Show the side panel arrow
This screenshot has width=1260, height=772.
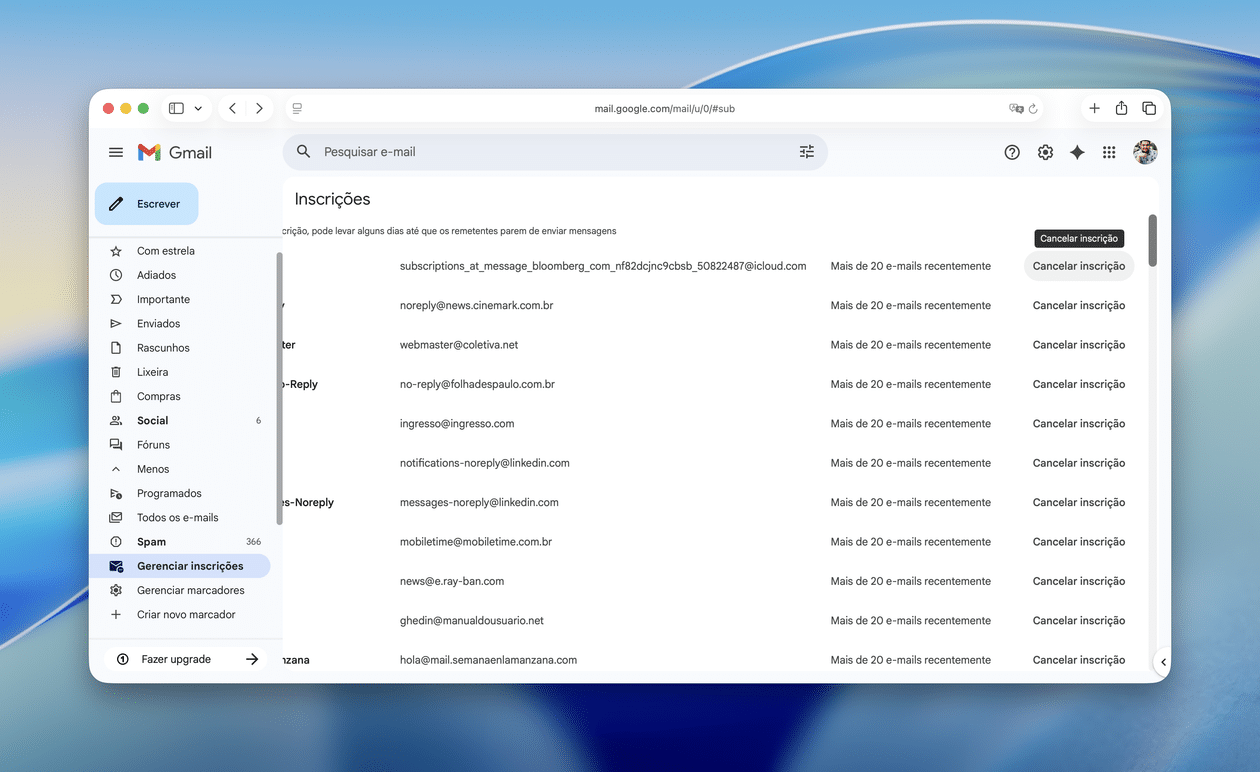1162,662
